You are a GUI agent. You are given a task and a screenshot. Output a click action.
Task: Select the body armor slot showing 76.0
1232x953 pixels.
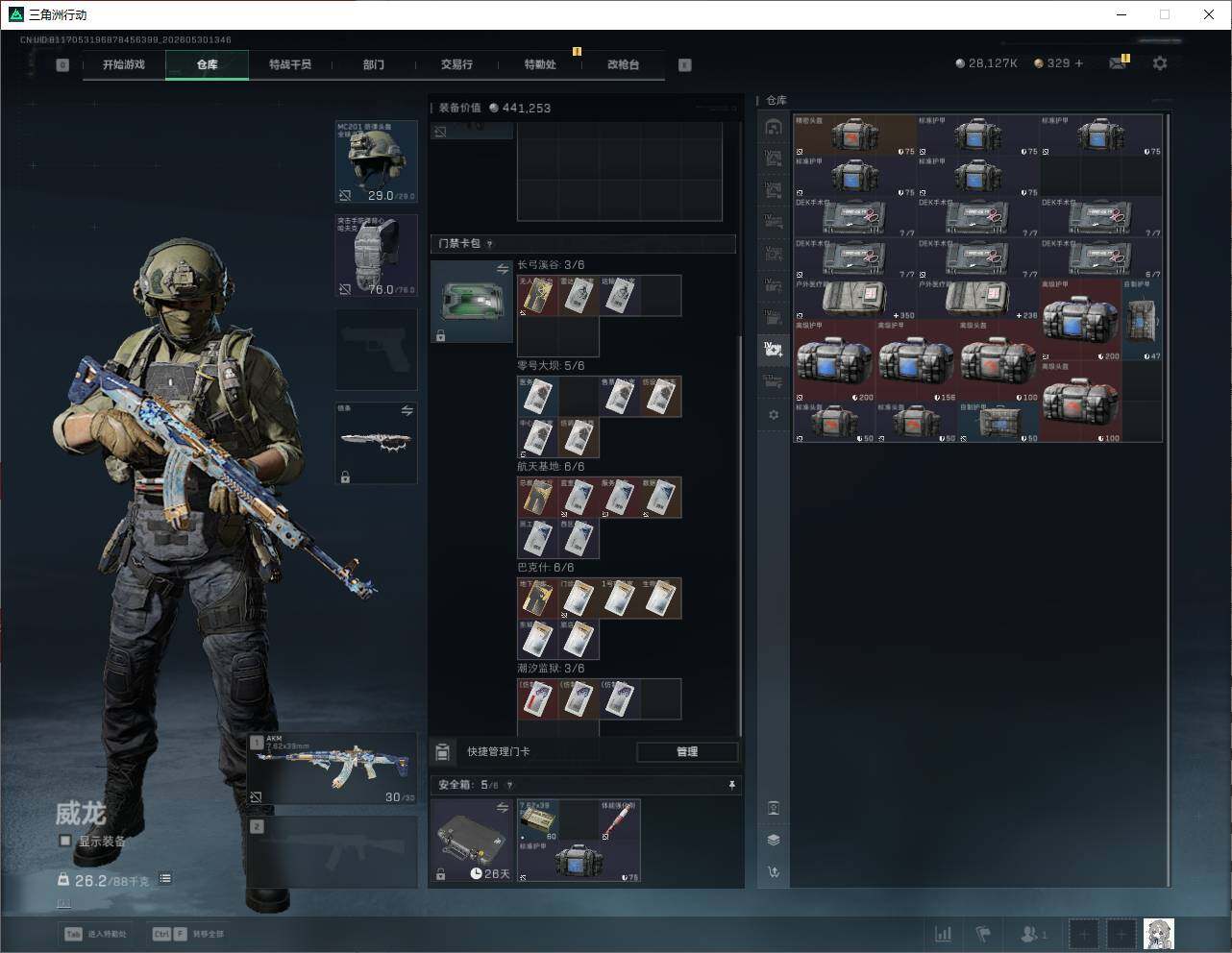coord(376,255)
